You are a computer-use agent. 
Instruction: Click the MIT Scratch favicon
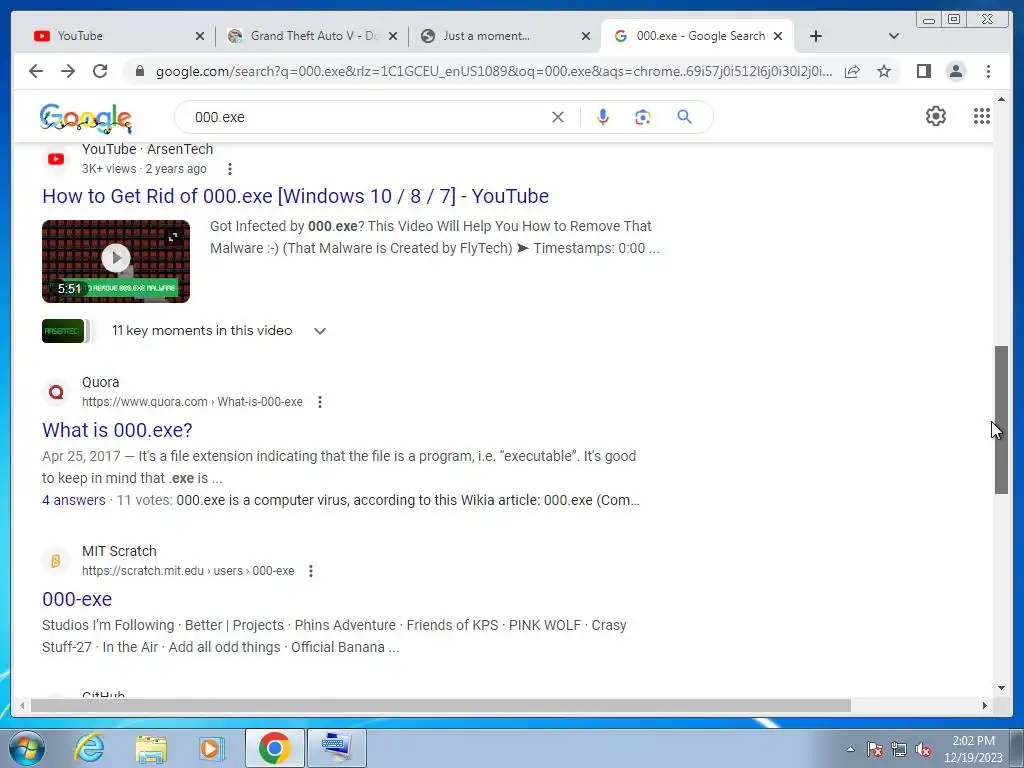(56, 560)
